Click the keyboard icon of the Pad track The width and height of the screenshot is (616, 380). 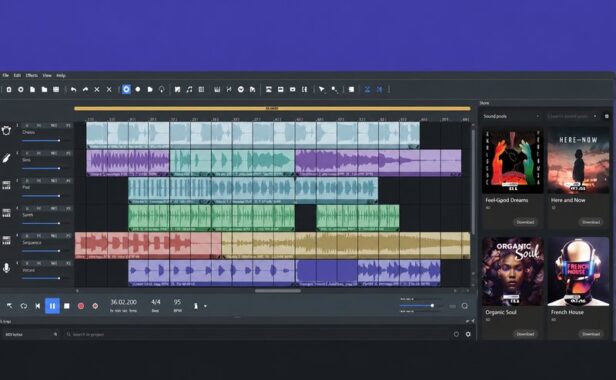pyautogui.click(x=6, y=185)
